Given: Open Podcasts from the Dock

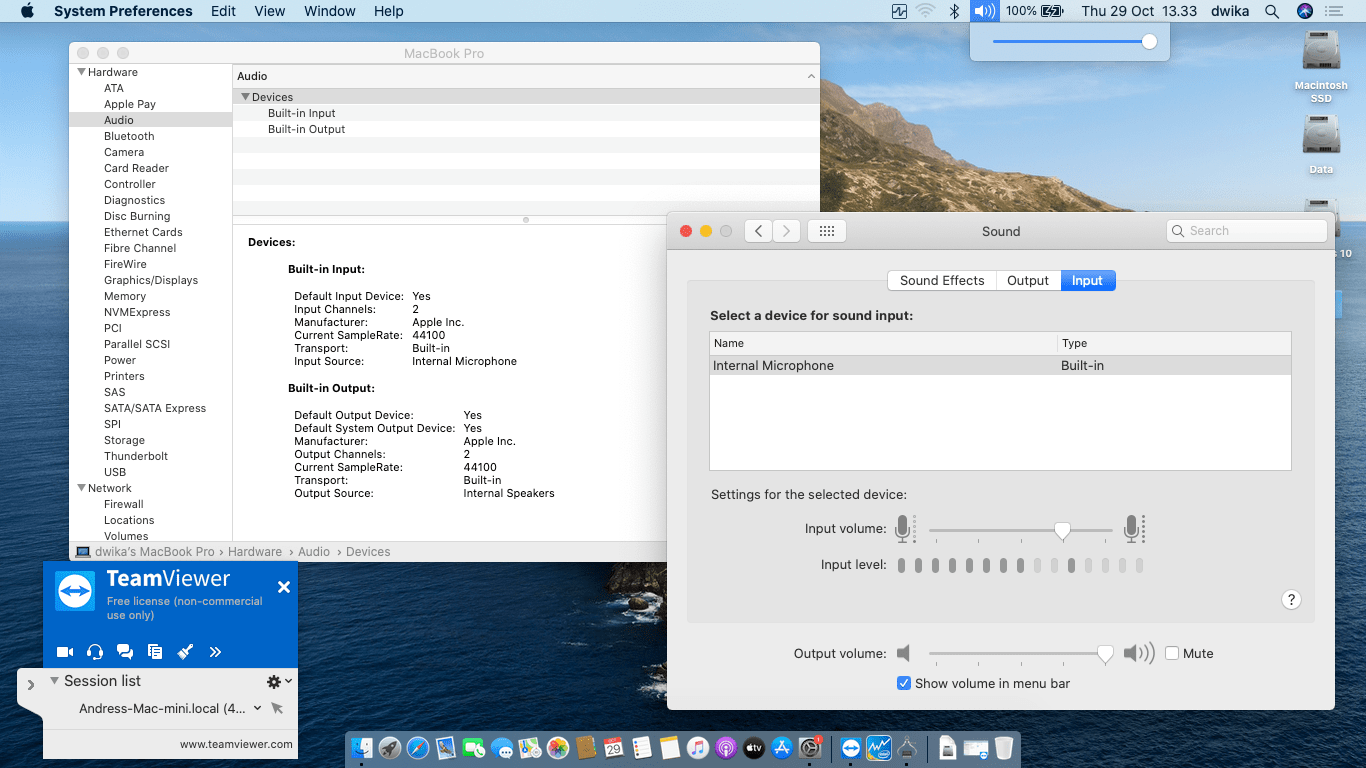Looking at the screenshot, I should coord(726,747).
